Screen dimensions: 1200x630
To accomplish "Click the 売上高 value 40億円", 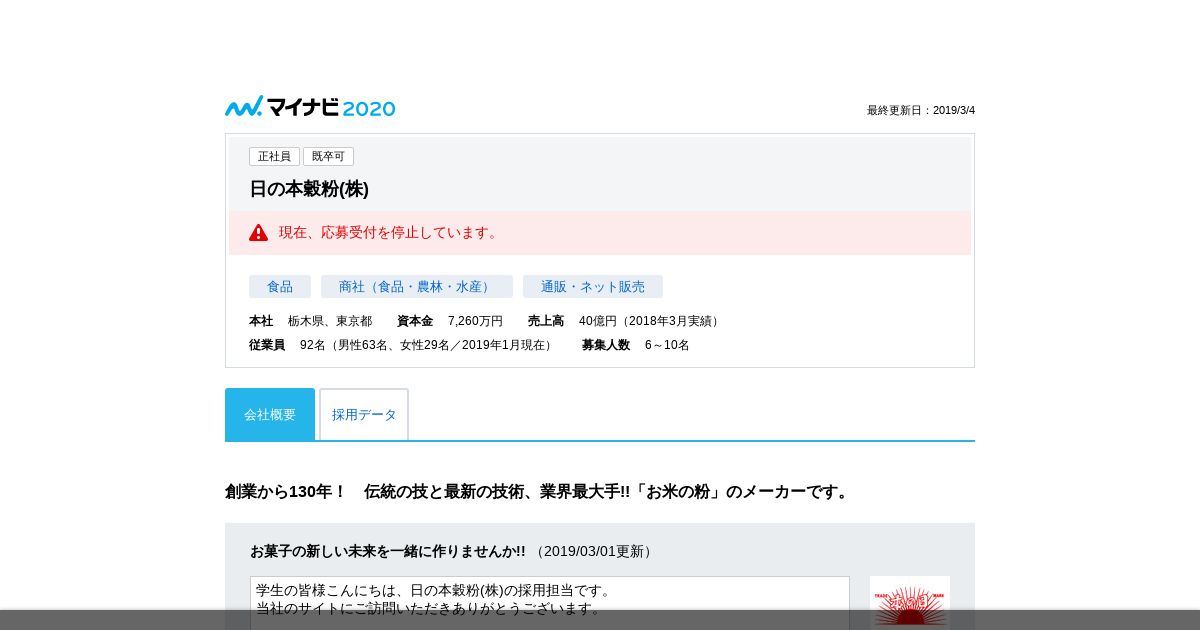I will click(651, 321).
